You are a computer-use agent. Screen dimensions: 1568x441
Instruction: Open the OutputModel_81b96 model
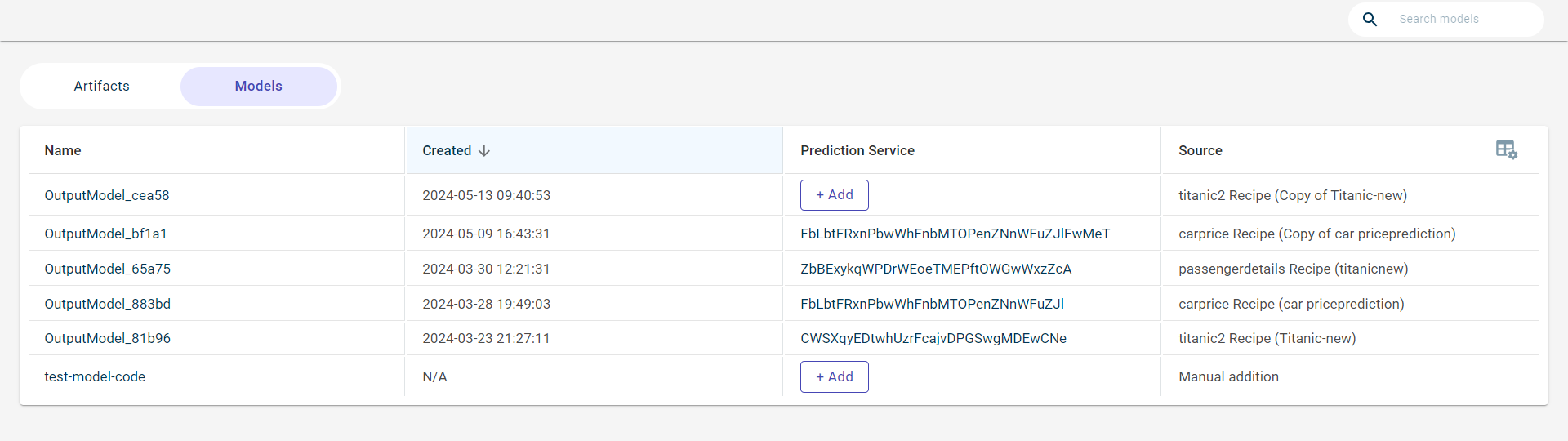(107, 338)
